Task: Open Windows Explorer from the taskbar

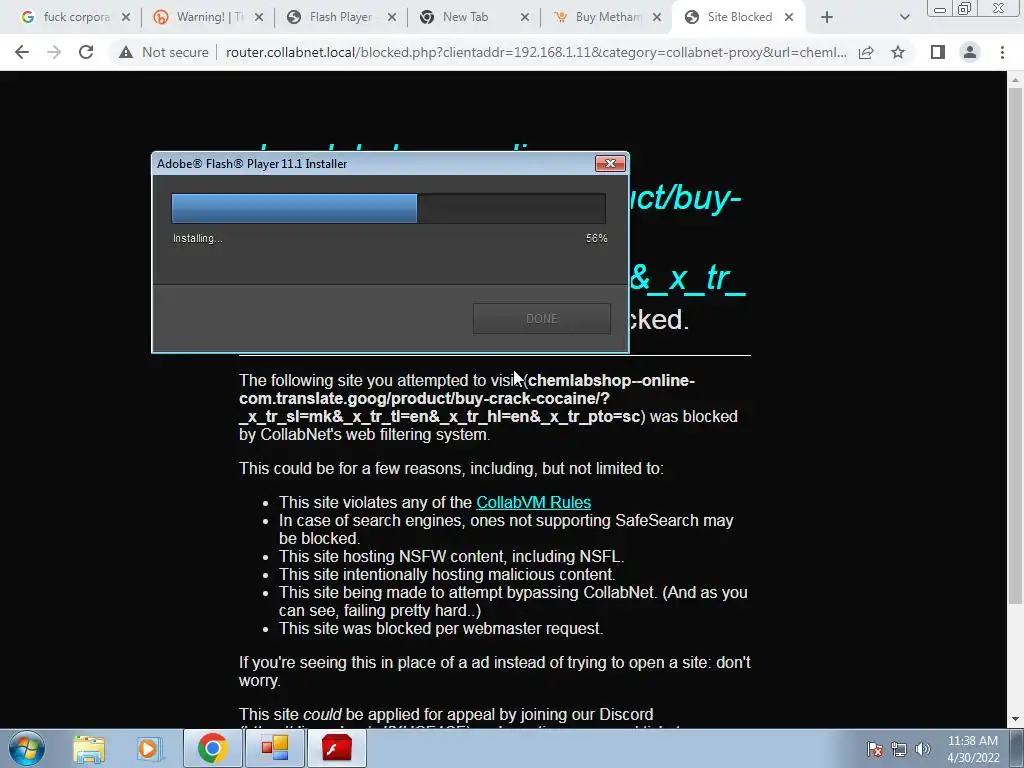Action: [x=89, y=748]
